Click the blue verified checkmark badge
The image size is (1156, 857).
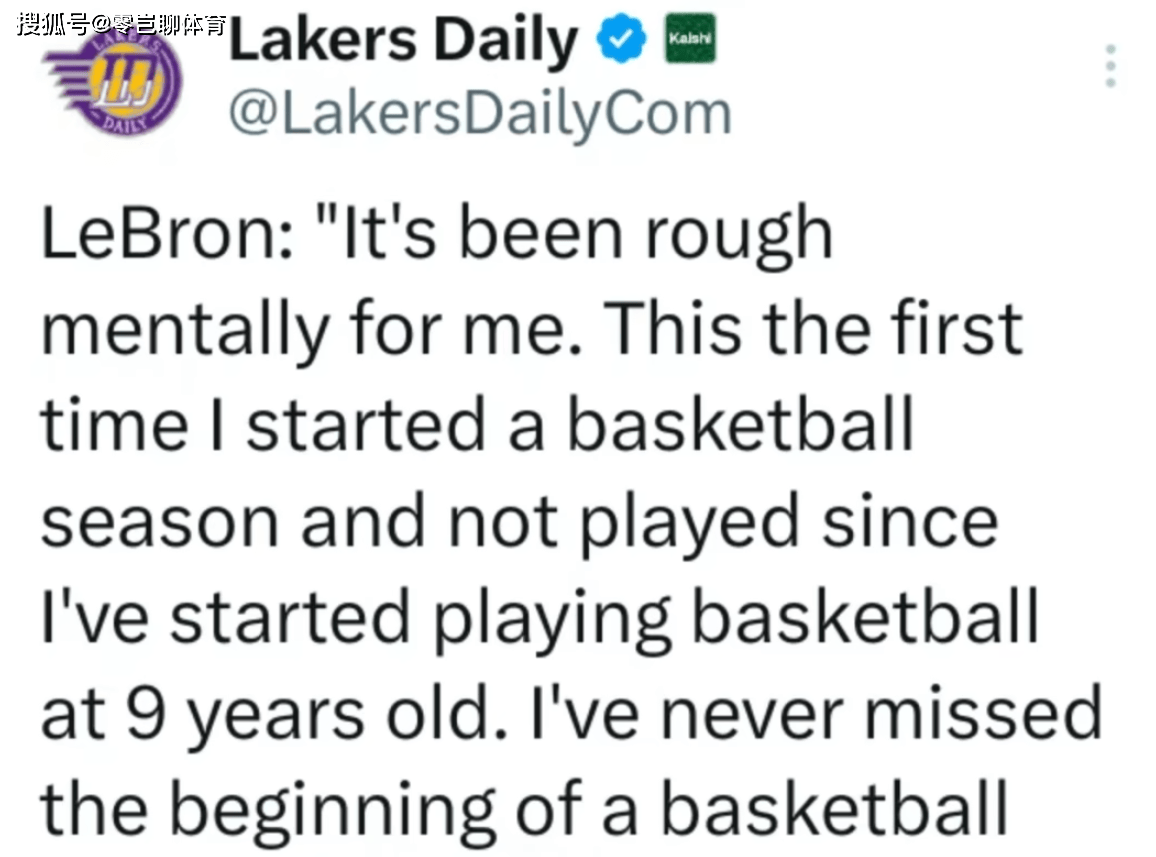coord(620,42)
